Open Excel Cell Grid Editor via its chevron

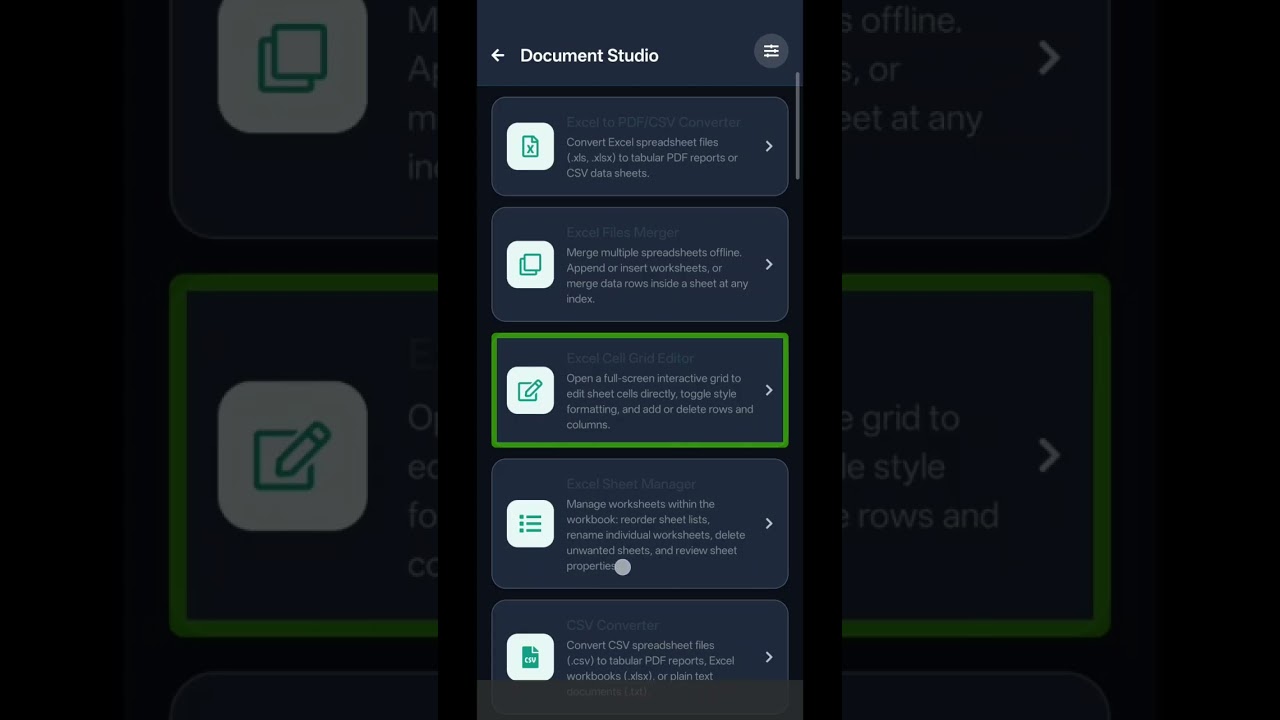click(x=769, y=390)
